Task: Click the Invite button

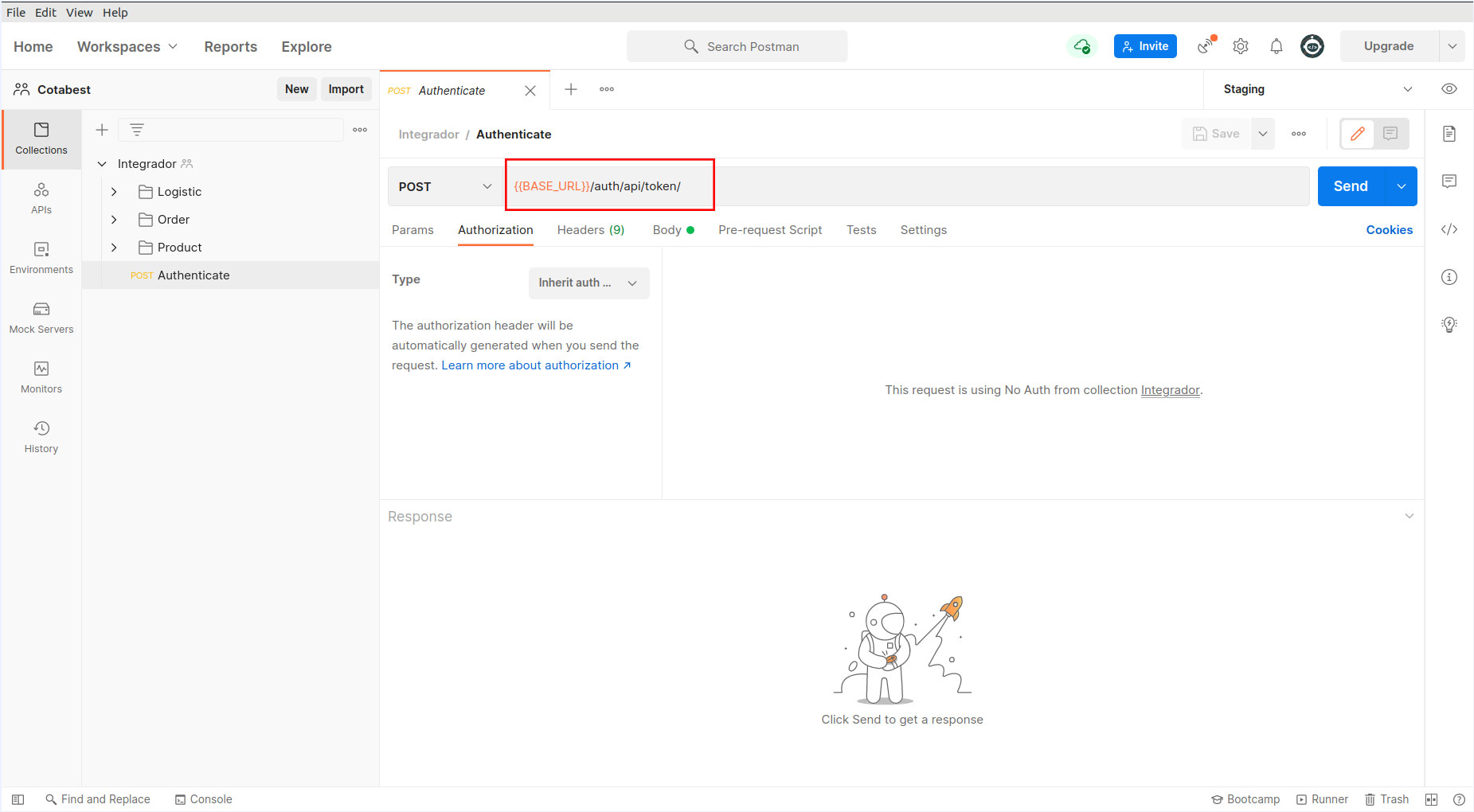Action: click(1145, 46)
